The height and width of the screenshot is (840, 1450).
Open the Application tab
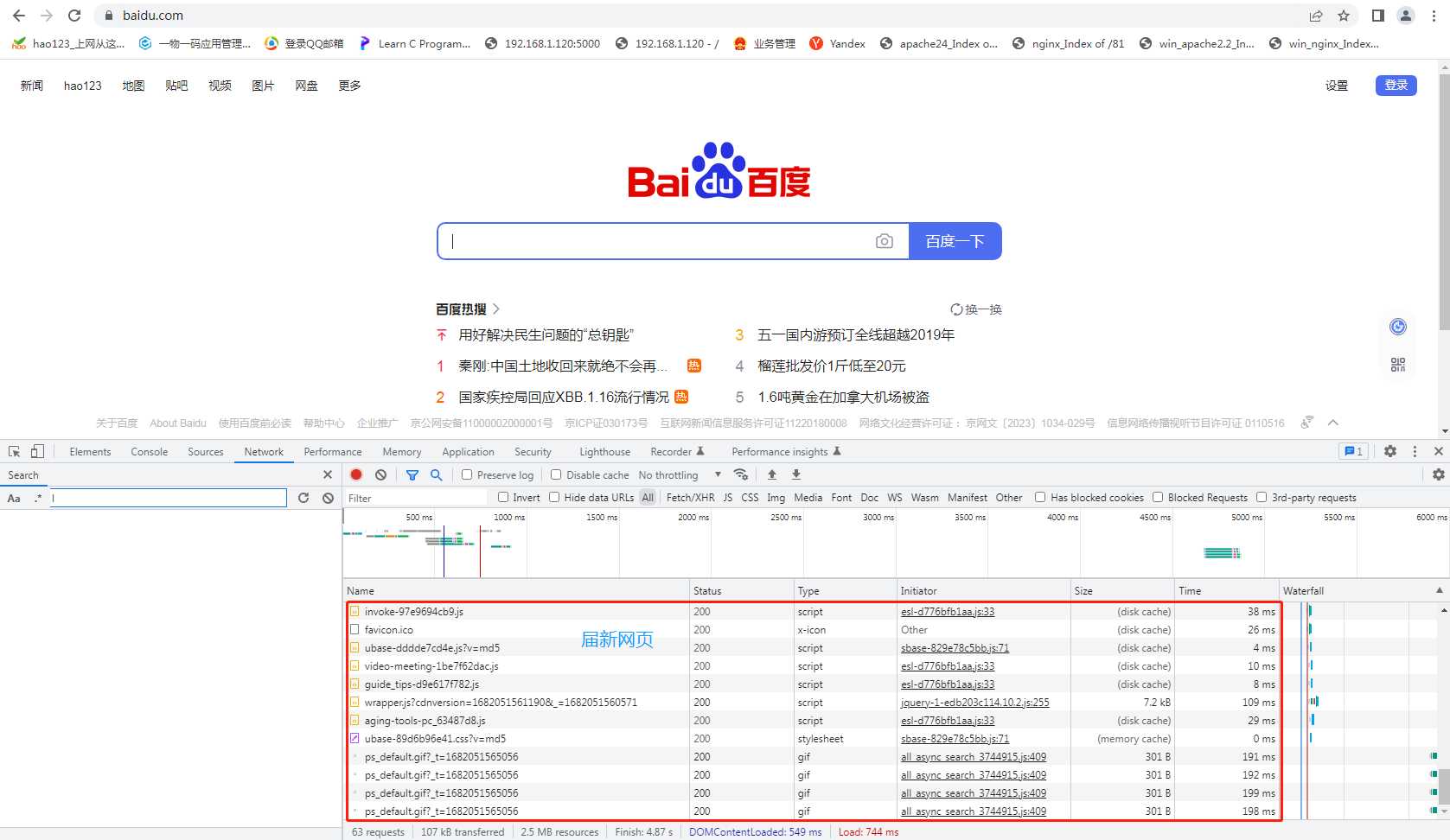(469, 451)
